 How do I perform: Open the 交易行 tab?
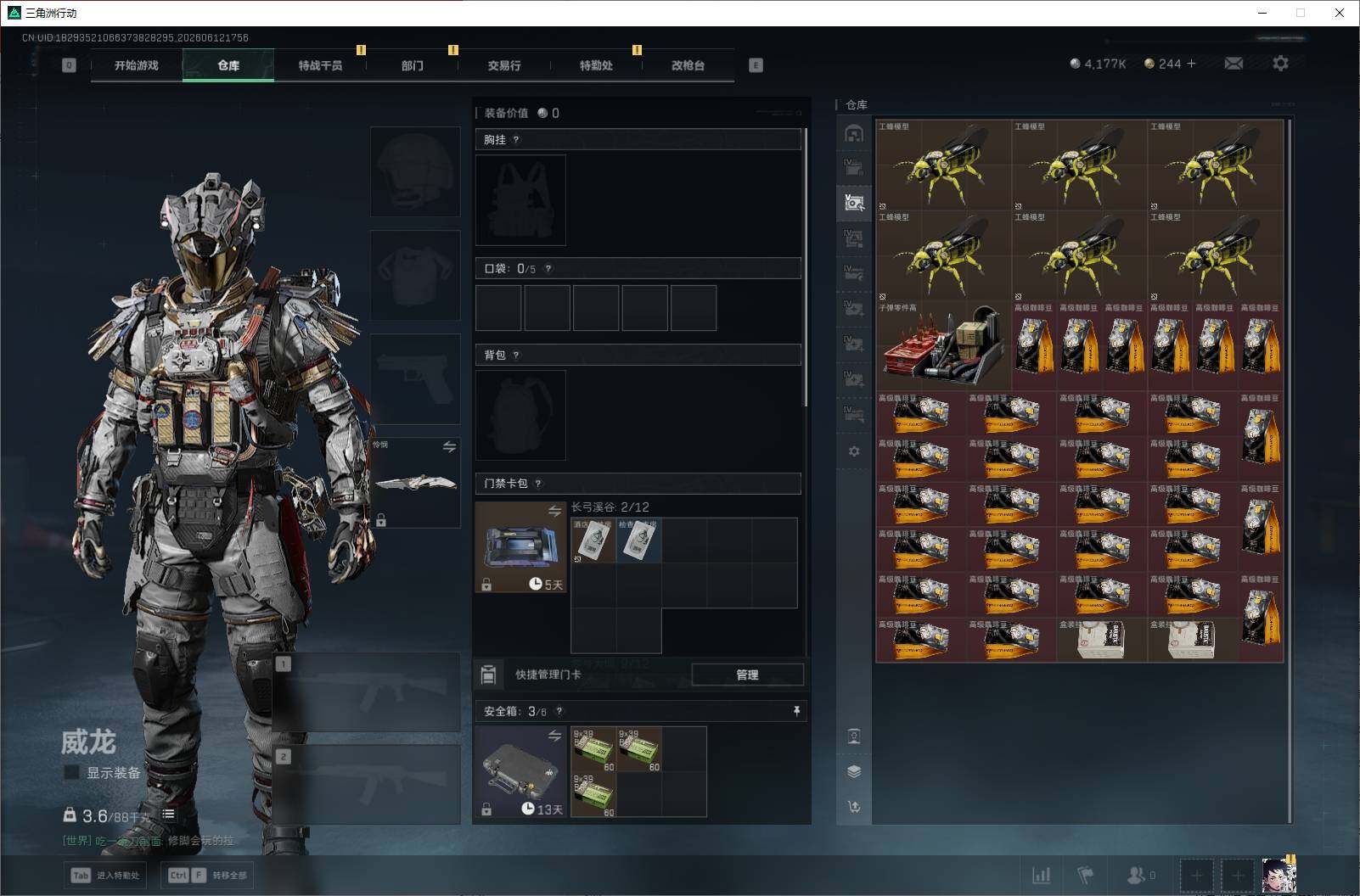pos(504,65)
